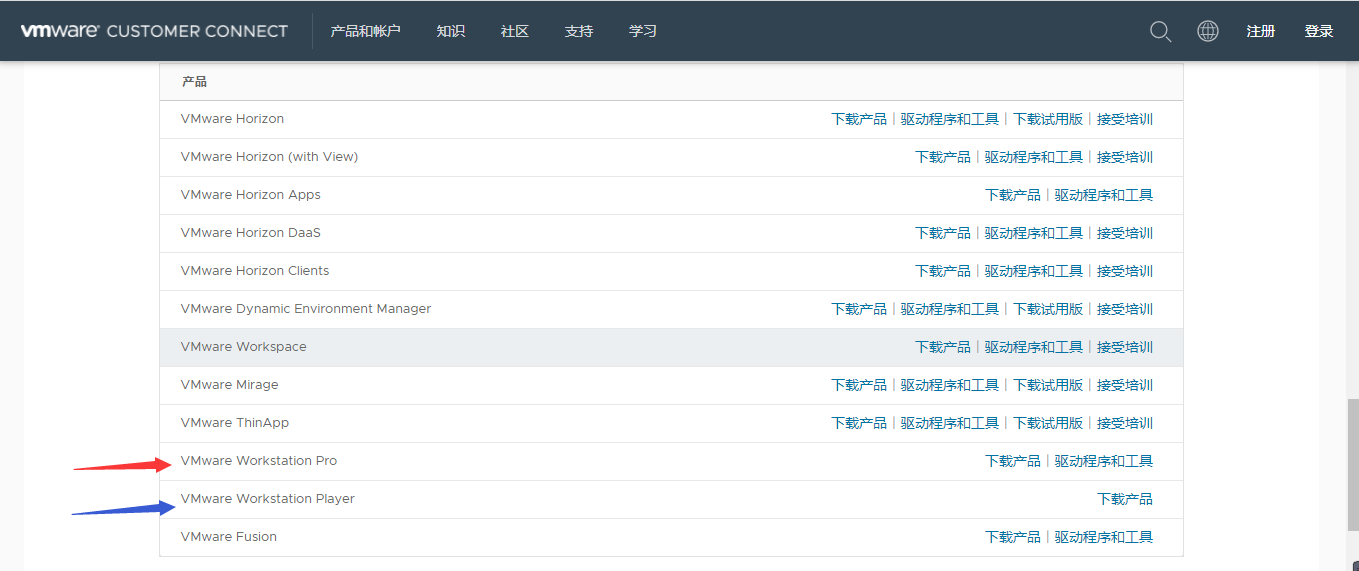Open the 产品和帐户 menu

point(366,31)
